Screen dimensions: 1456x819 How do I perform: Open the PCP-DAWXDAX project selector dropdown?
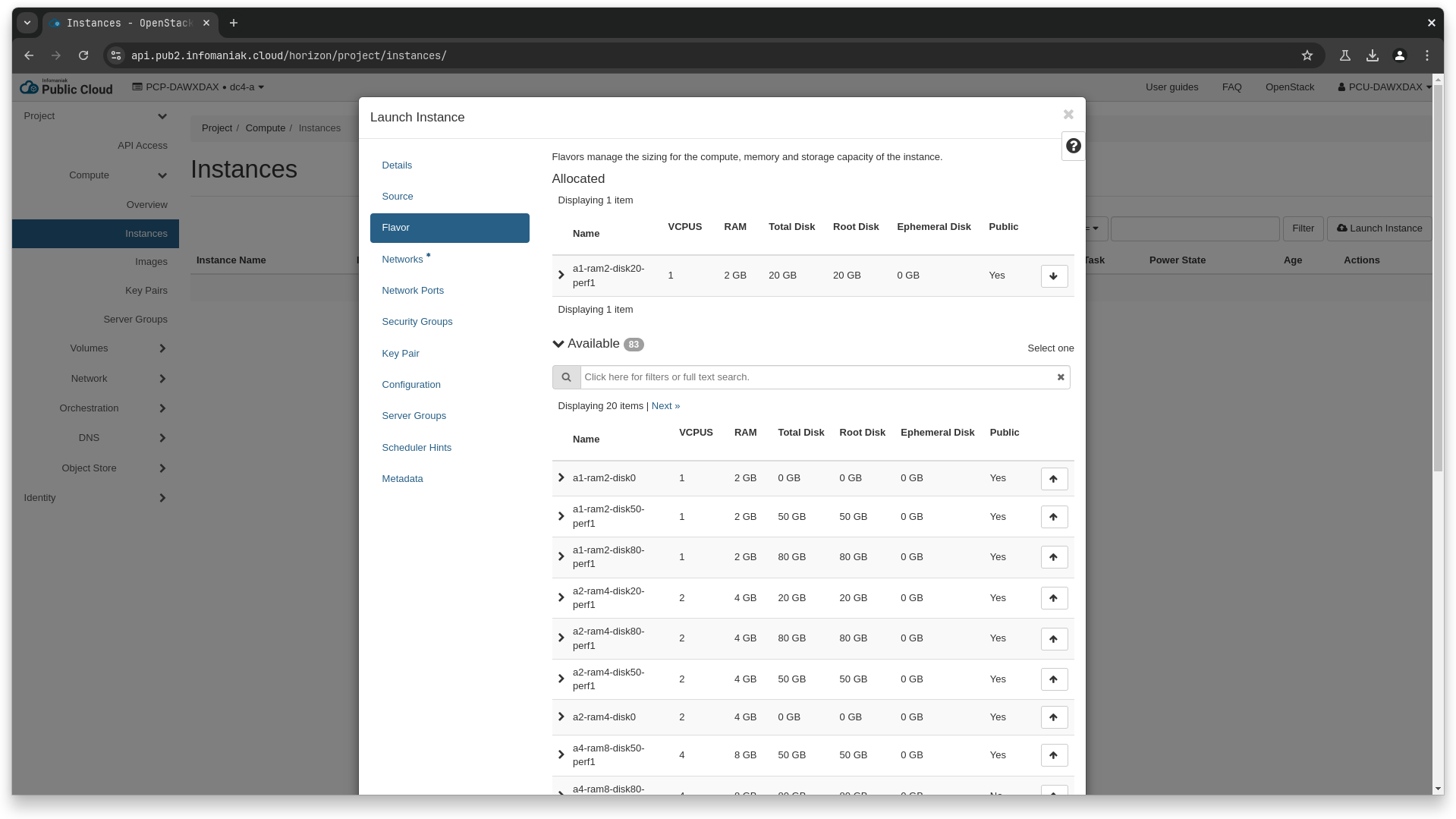198,87
